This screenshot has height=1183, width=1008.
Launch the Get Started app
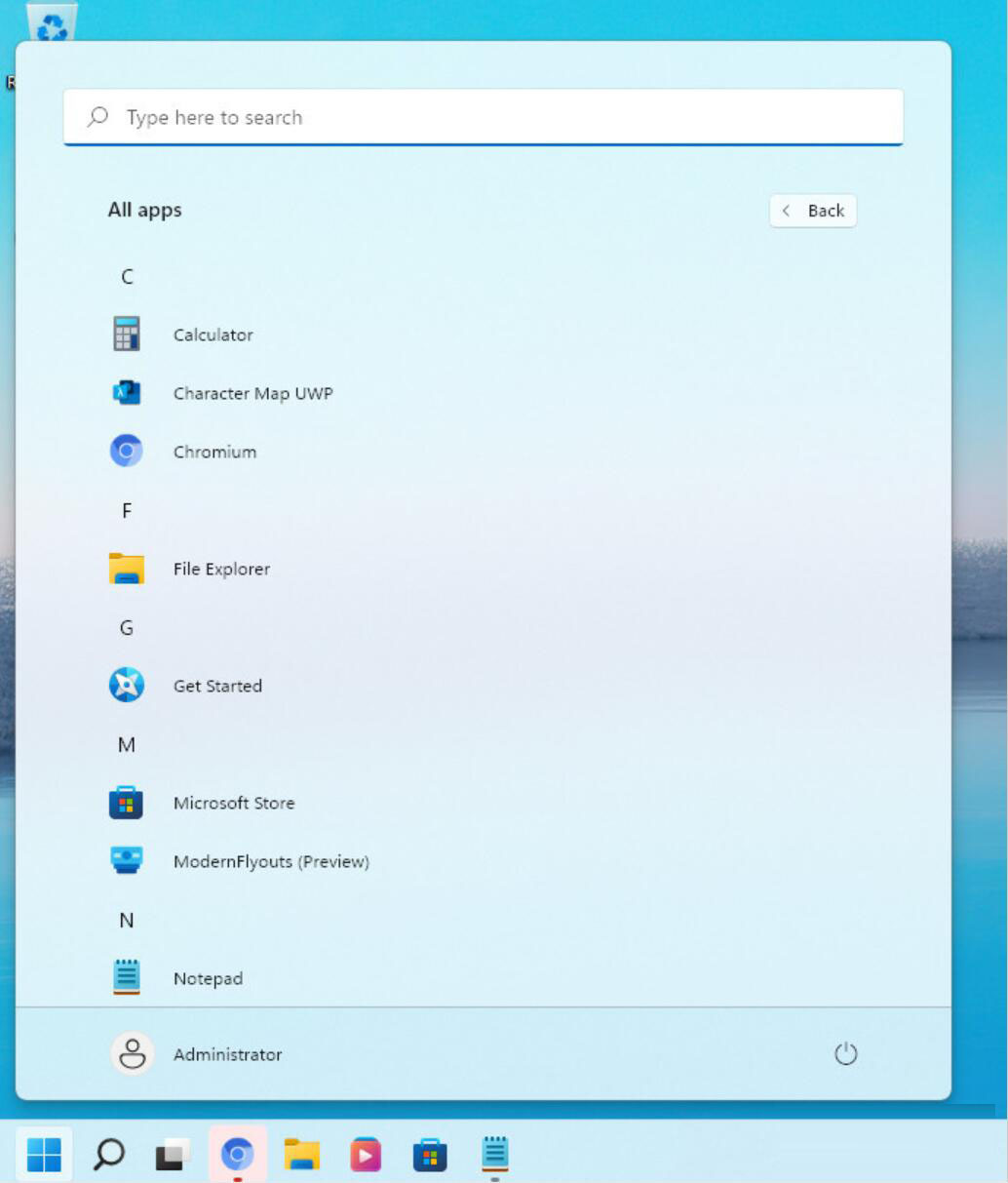[217, 686]
